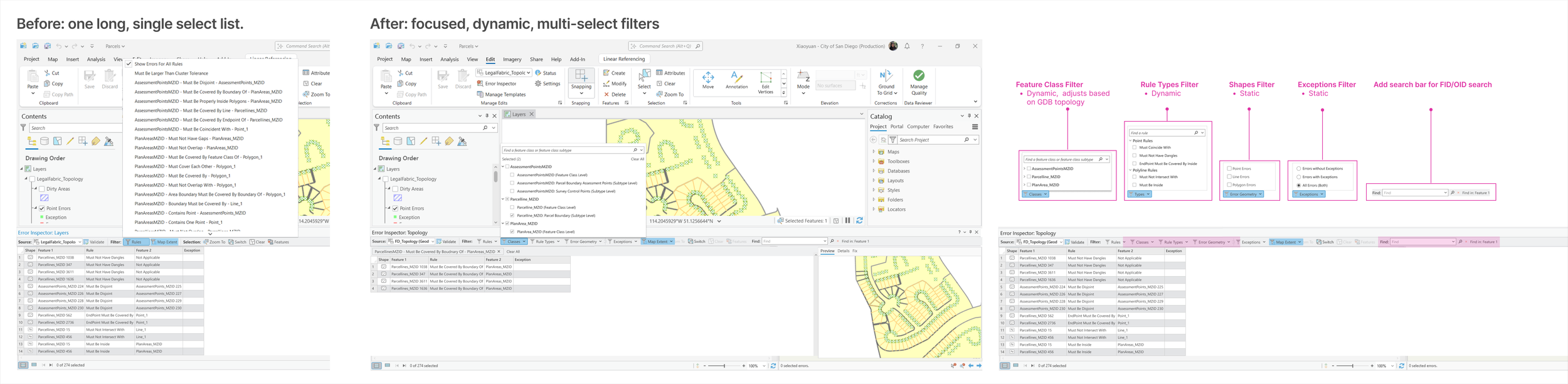Choose the Annotation editing tool
Viewport: 1568px width, 384px height.
(x=736, y=80)
